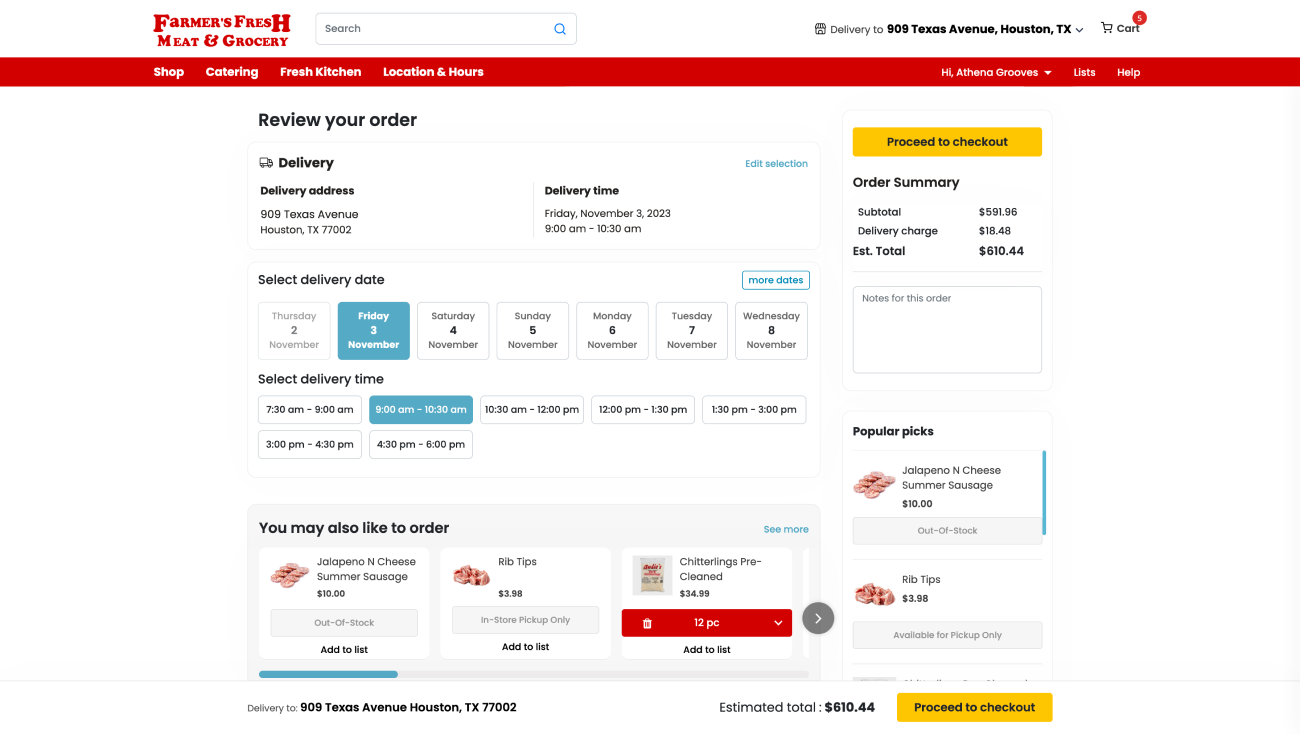This screenshot has width=1300, height=734.
Task: Click the top Proceed to checkout button
Action: click(947, 142)
